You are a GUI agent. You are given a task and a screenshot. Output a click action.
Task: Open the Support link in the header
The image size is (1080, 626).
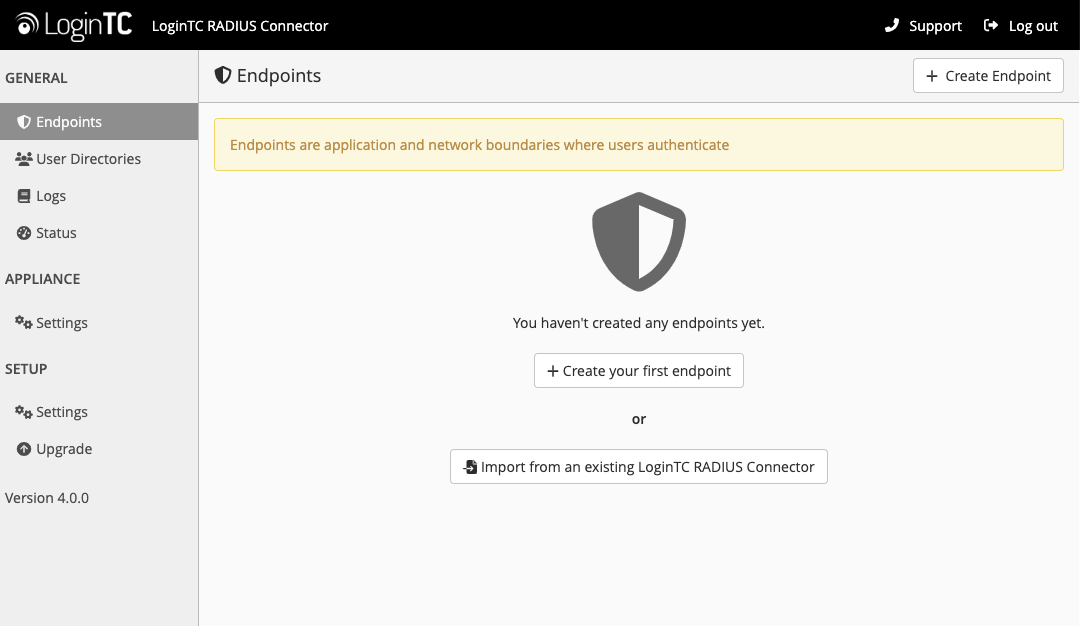click(x=924, y=25)
